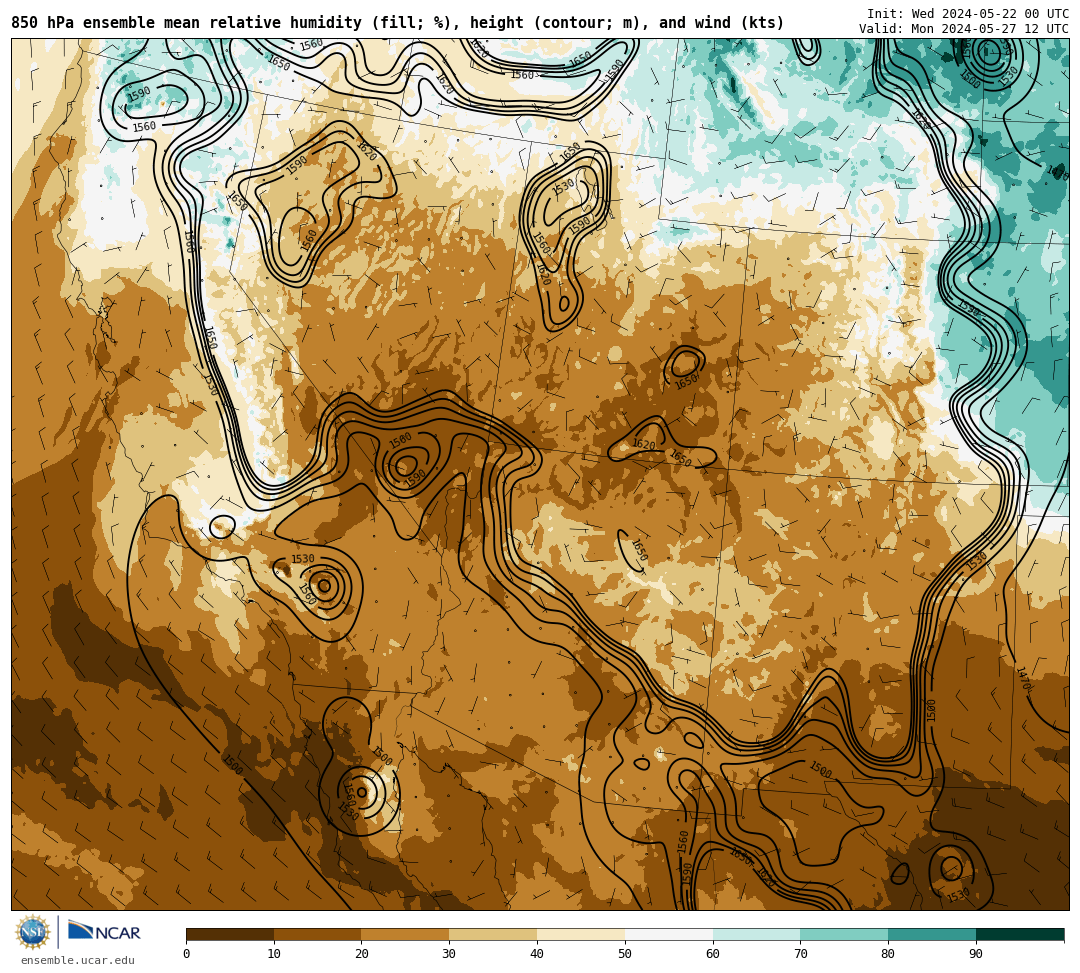Click the NCAR logo
The height and width of the screenshot is (973, 1080).
tap(104, 932)
